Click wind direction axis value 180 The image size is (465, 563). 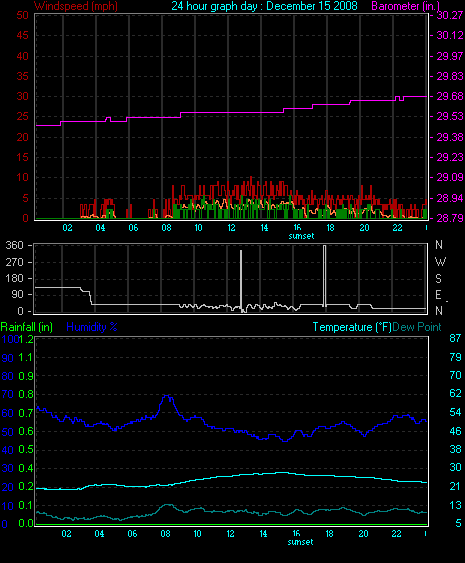pos(14,278)
